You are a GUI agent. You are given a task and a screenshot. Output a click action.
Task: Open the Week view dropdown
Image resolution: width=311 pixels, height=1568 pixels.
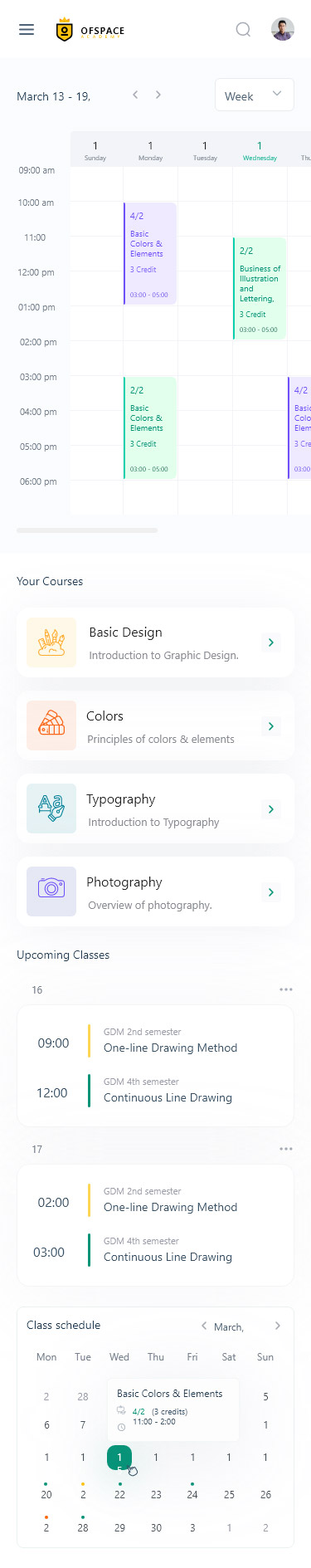click(x=254, y=95)
